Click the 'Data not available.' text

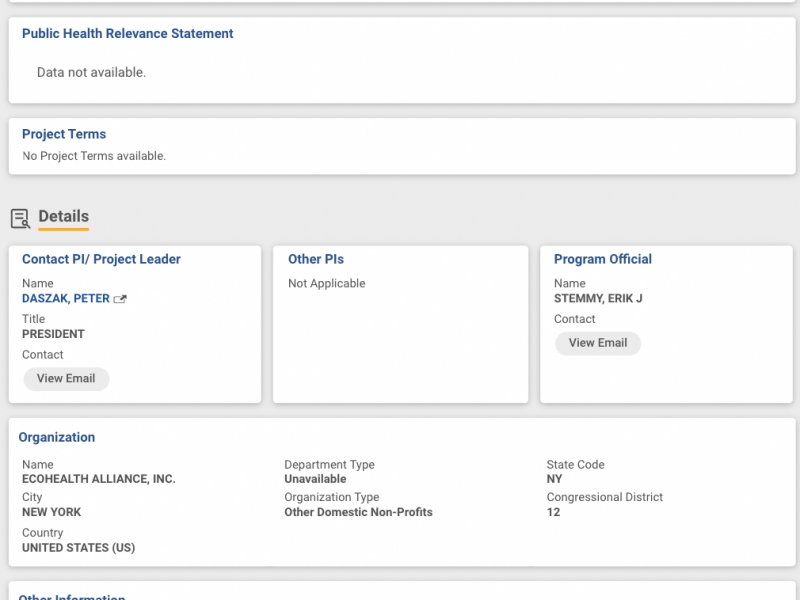(91, 72)
